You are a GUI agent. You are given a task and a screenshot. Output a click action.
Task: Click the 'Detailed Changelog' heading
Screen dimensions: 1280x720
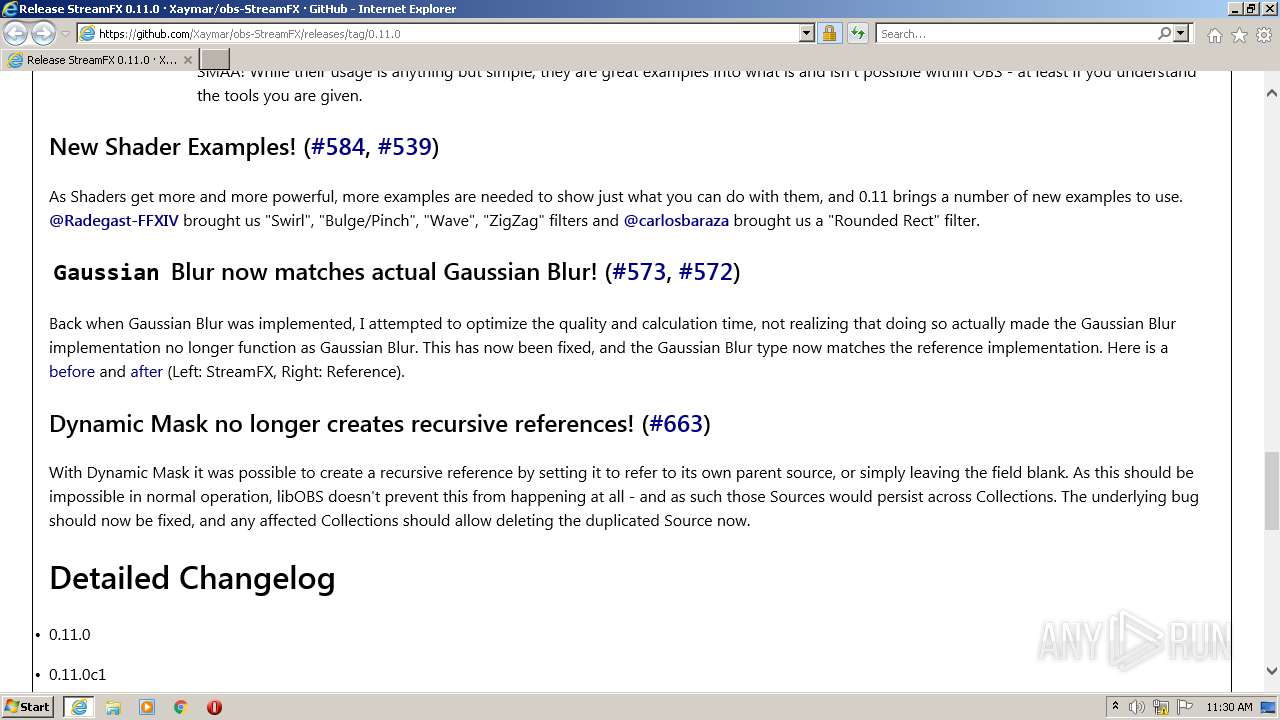pyautogui.click(x=192, y=578)
